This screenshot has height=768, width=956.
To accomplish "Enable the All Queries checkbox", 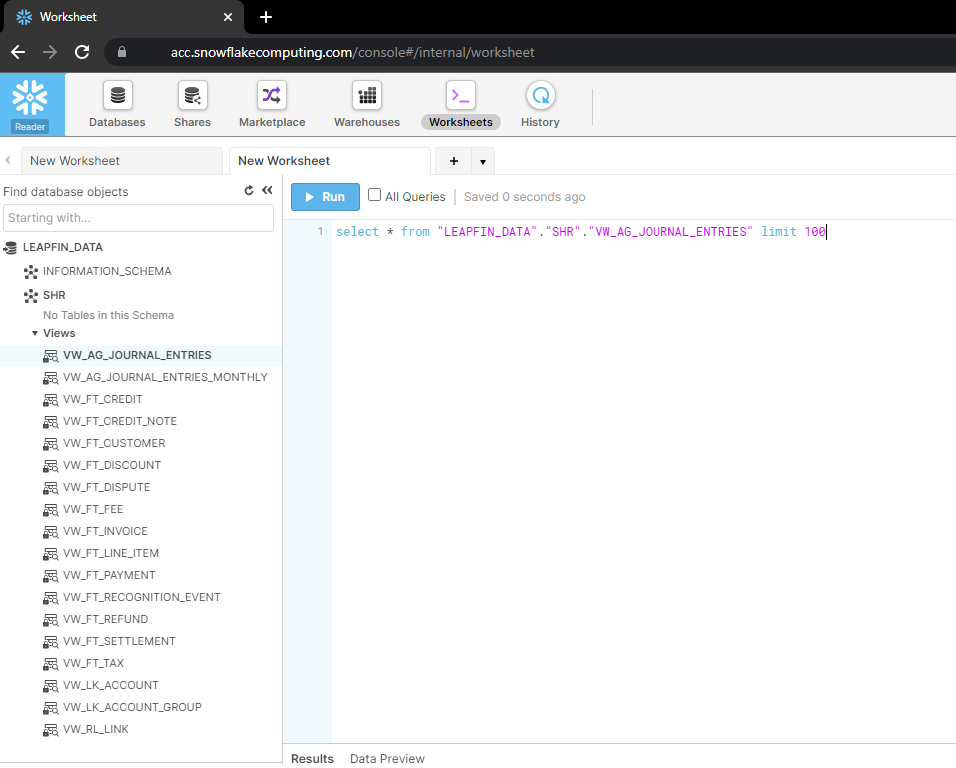I will click(x=374, y=195).
